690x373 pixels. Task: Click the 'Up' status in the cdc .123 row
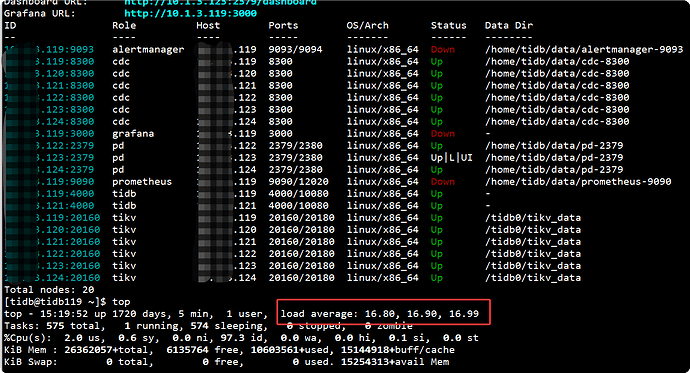click(437, 110)
